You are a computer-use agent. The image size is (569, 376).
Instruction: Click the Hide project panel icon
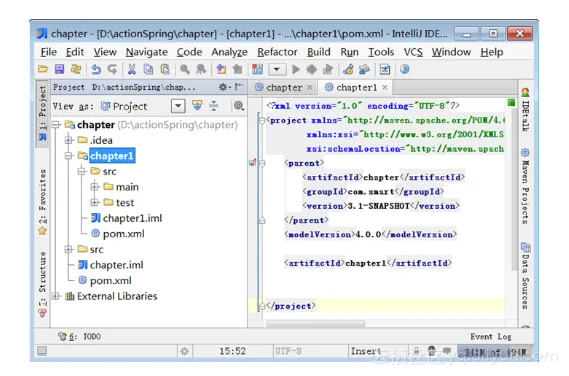click(238, 87)
